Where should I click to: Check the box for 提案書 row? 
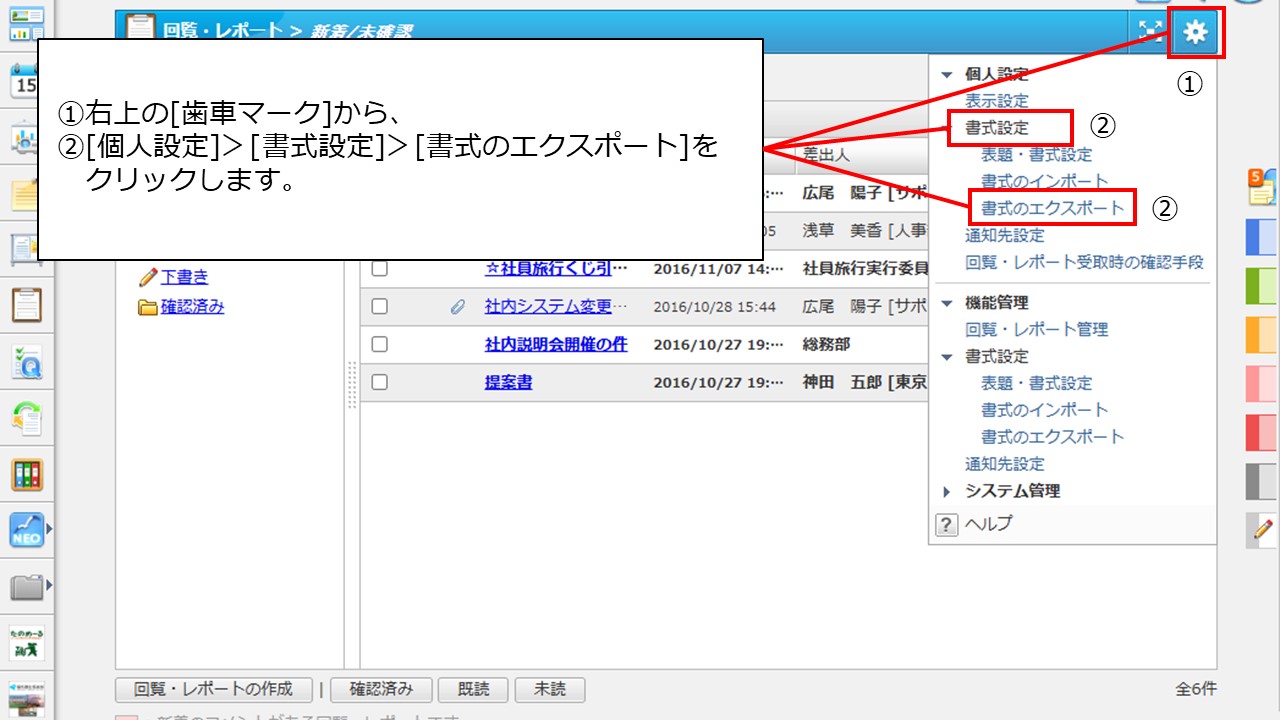(379, 382)
